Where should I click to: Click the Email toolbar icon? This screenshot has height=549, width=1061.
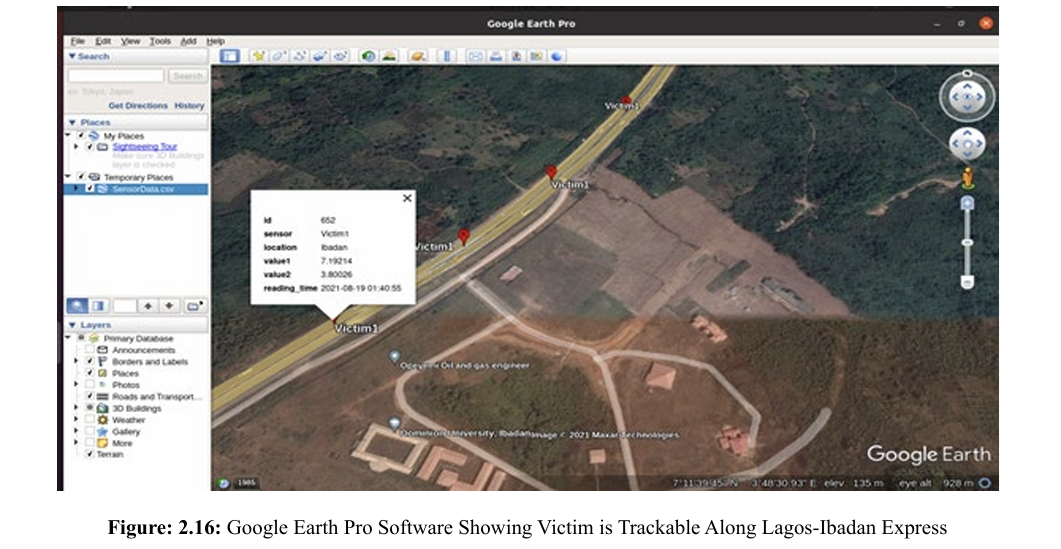point(476,57)
